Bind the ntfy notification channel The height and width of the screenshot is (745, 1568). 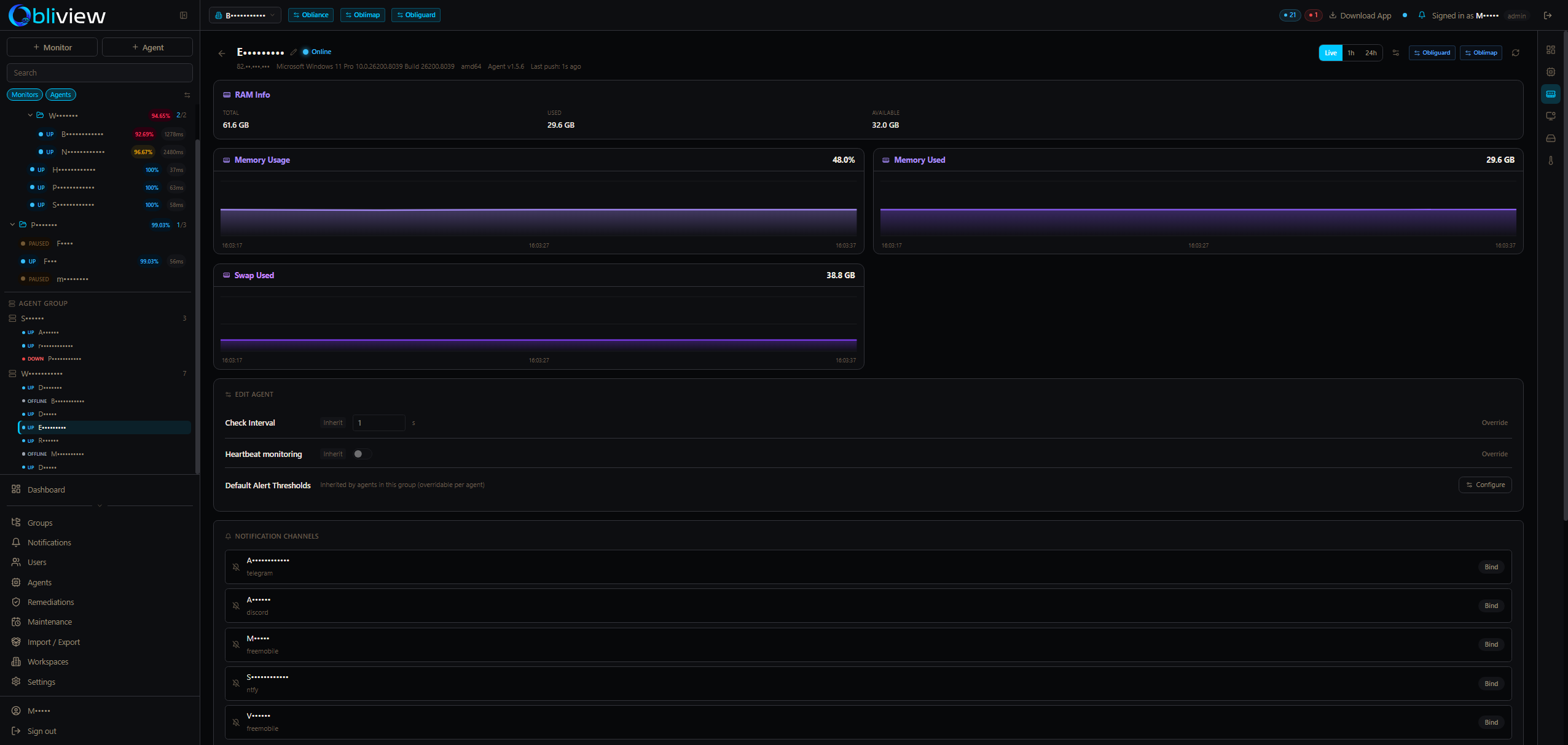coord(1491,683)
